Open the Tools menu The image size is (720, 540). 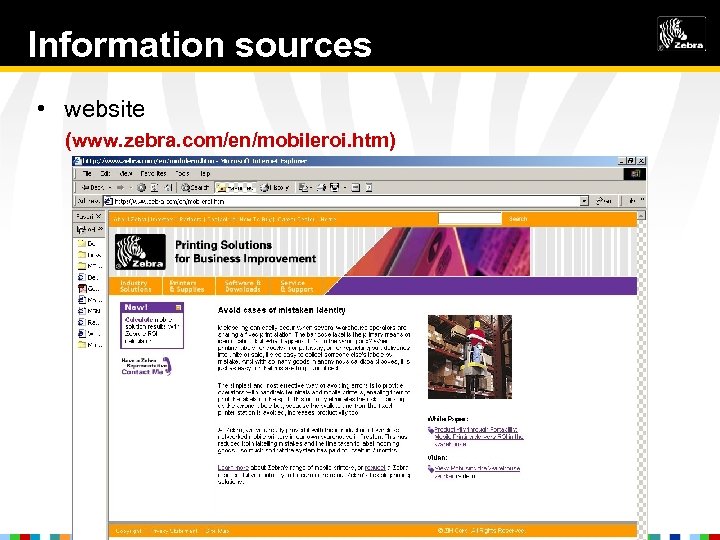182,174
